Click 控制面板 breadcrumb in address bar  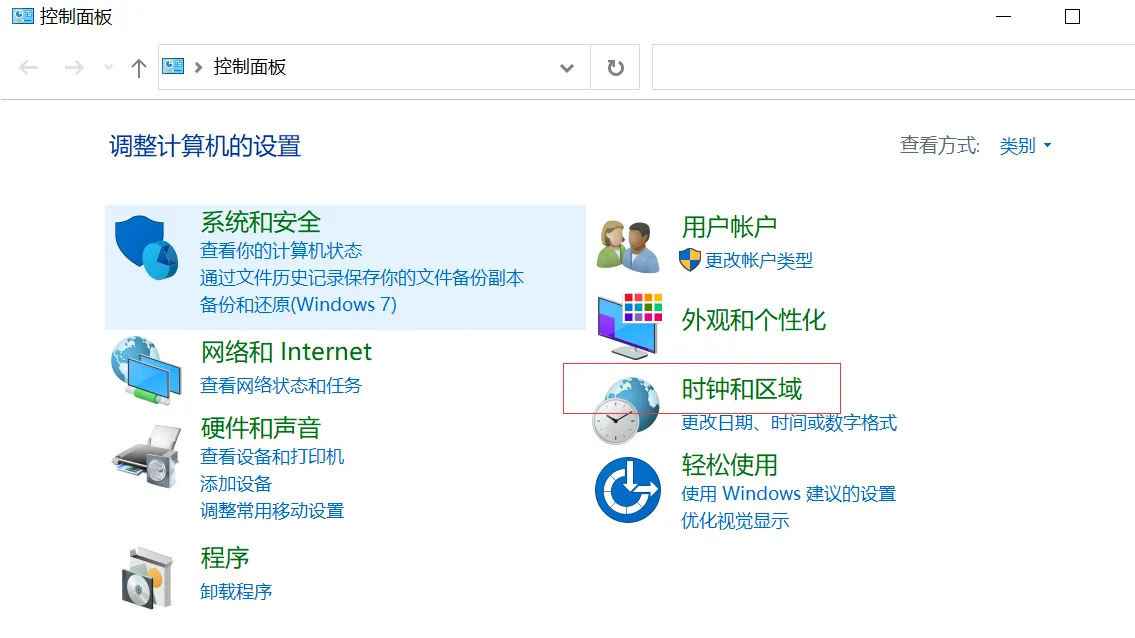(250, 67)
